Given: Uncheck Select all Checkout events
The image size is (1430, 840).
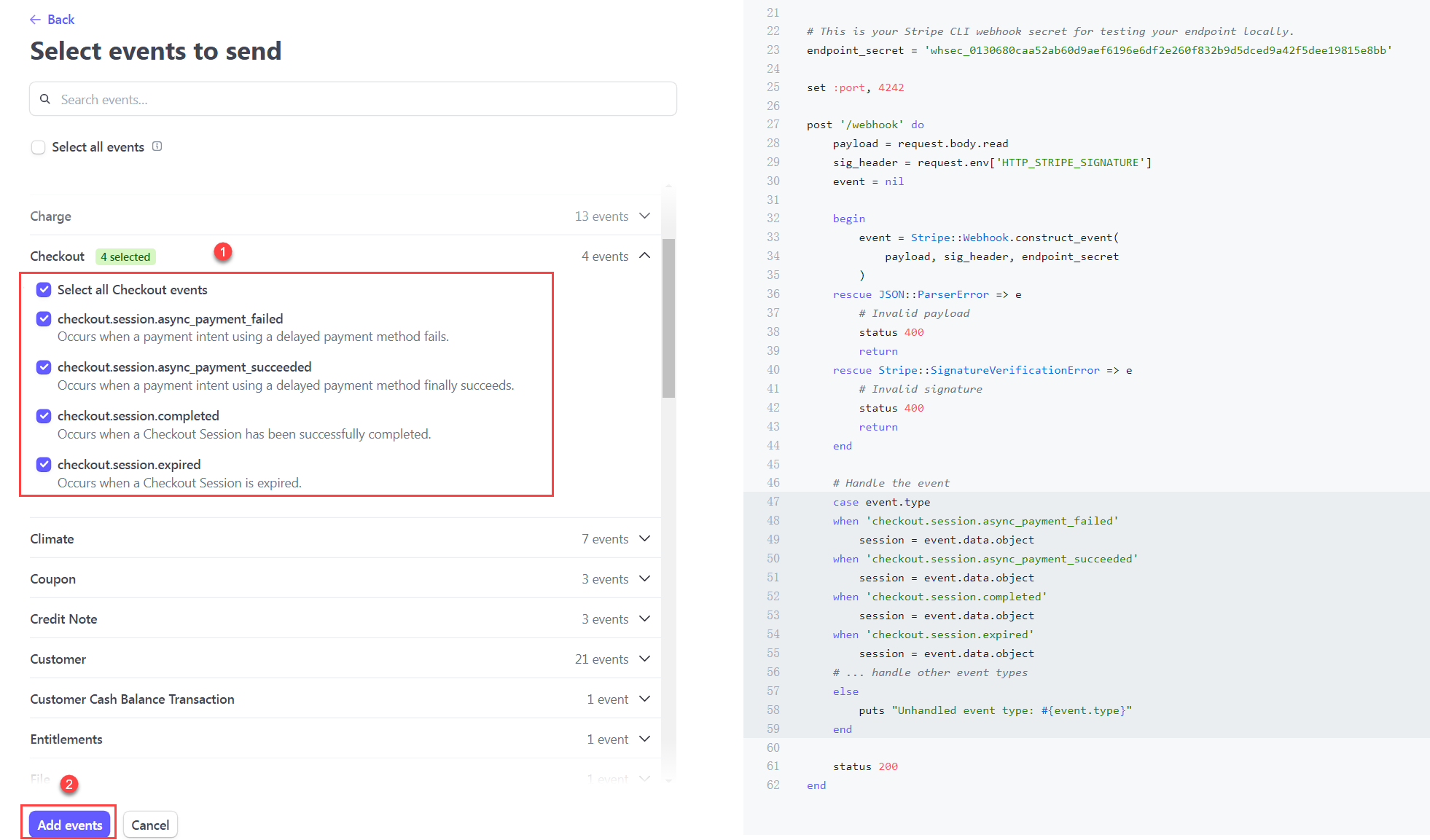Looking at the screenshot, I should click(x=44, y=290).
